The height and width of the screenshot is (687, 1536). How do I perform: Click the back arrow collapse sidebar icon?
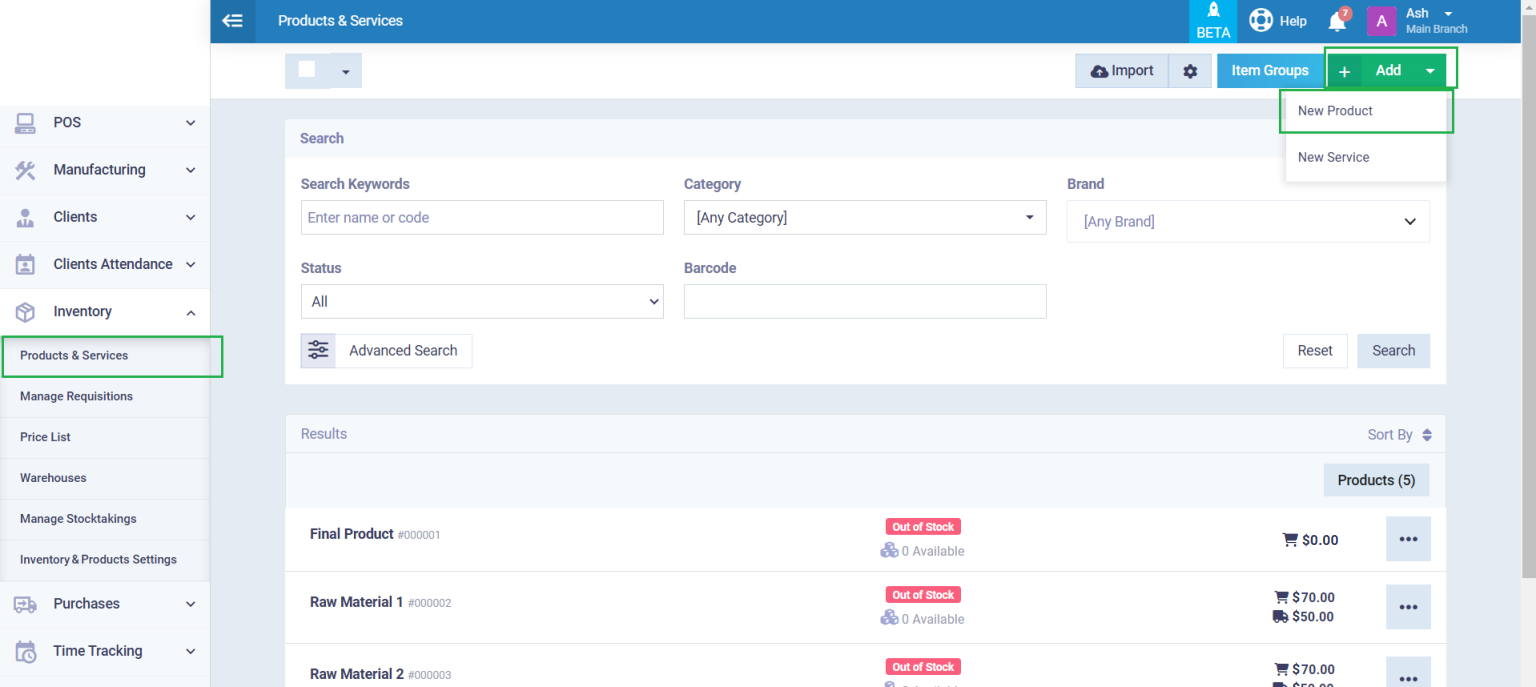coord(232,21)
